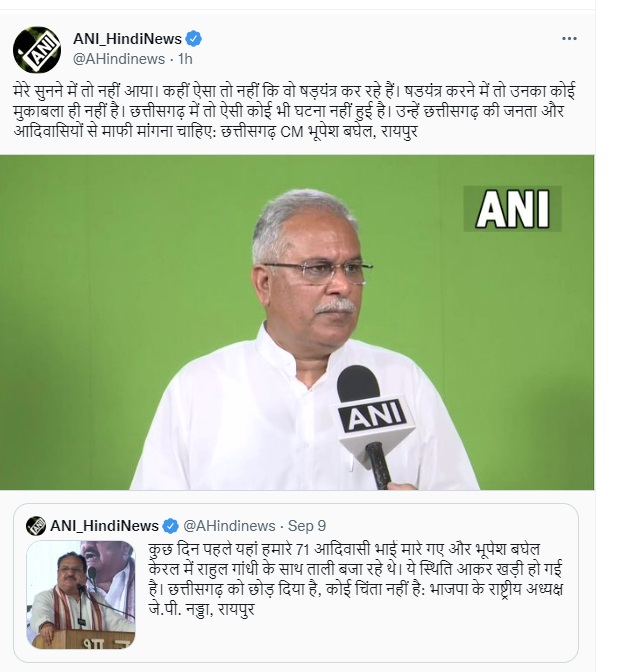Click the first line of the main tweet text

click(x=294, y=92)
